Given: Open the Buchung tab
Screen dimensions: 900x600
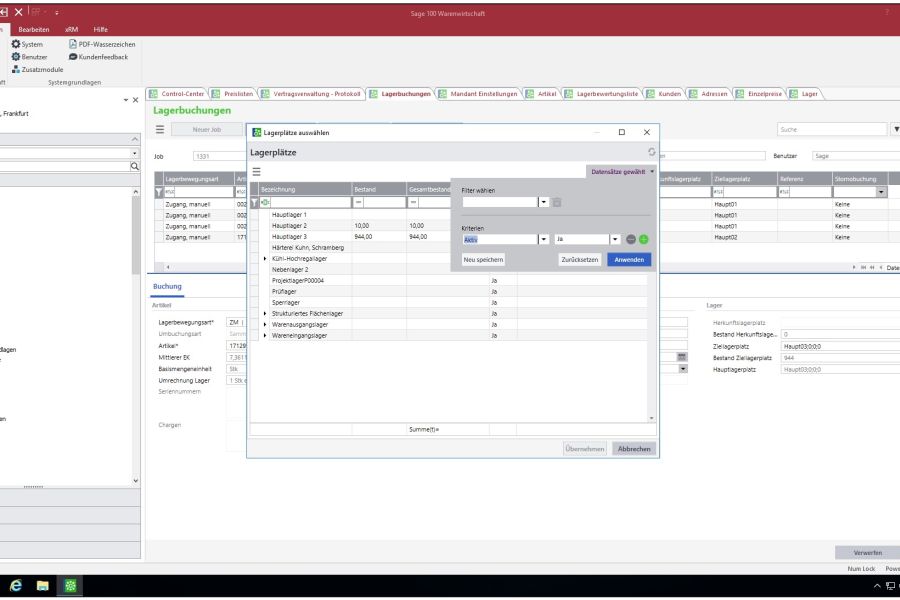Looking at the screenshot, I should (167, 287).
